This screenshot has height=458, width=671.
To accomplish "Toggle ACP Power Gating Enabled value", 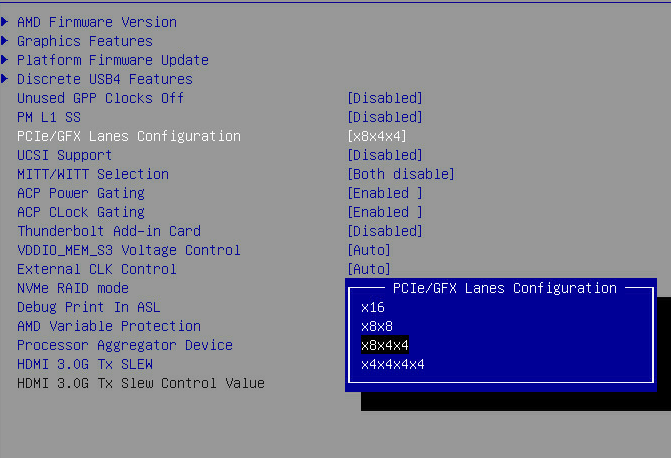I will (x=385, y=193).
